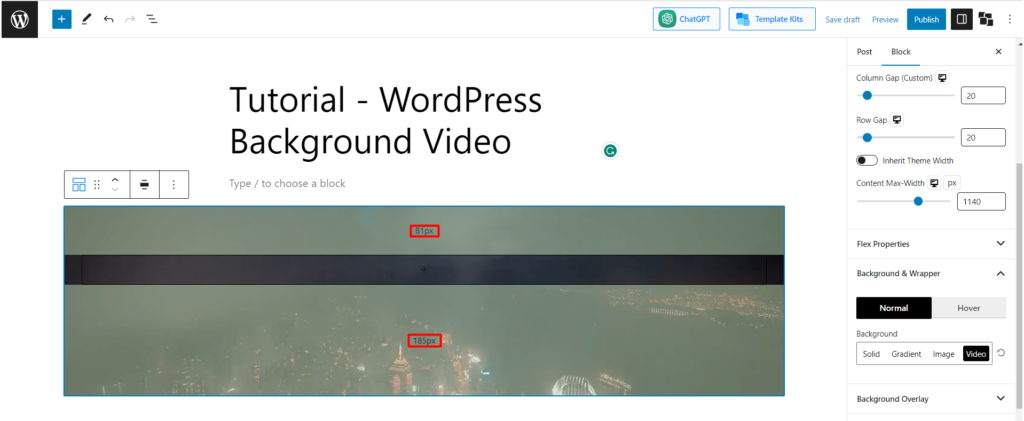Close the settings sidebar

(998, 52)
